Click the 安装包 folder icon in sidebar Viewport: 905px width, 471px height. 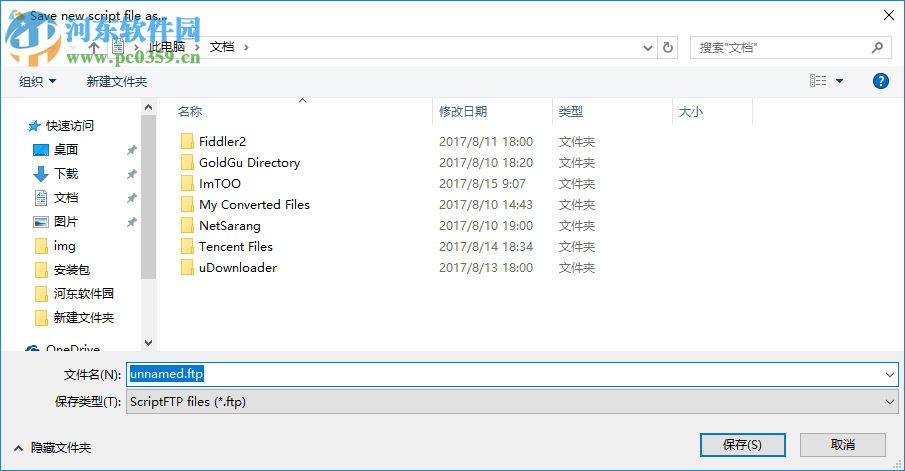[41, 270]
